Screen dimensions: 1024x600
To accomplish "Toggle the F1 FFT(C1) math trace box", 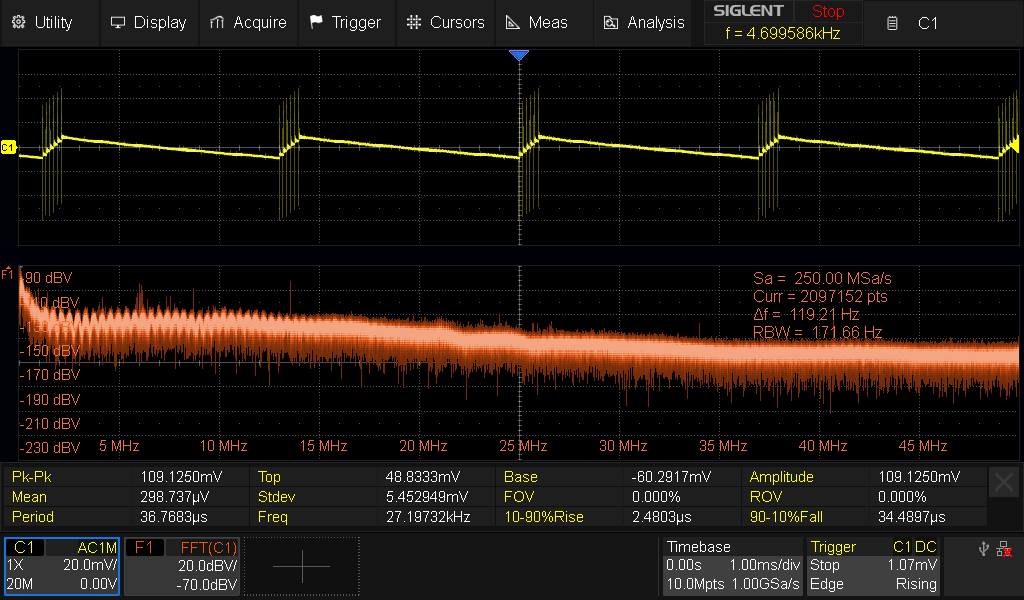I will 184,566.
